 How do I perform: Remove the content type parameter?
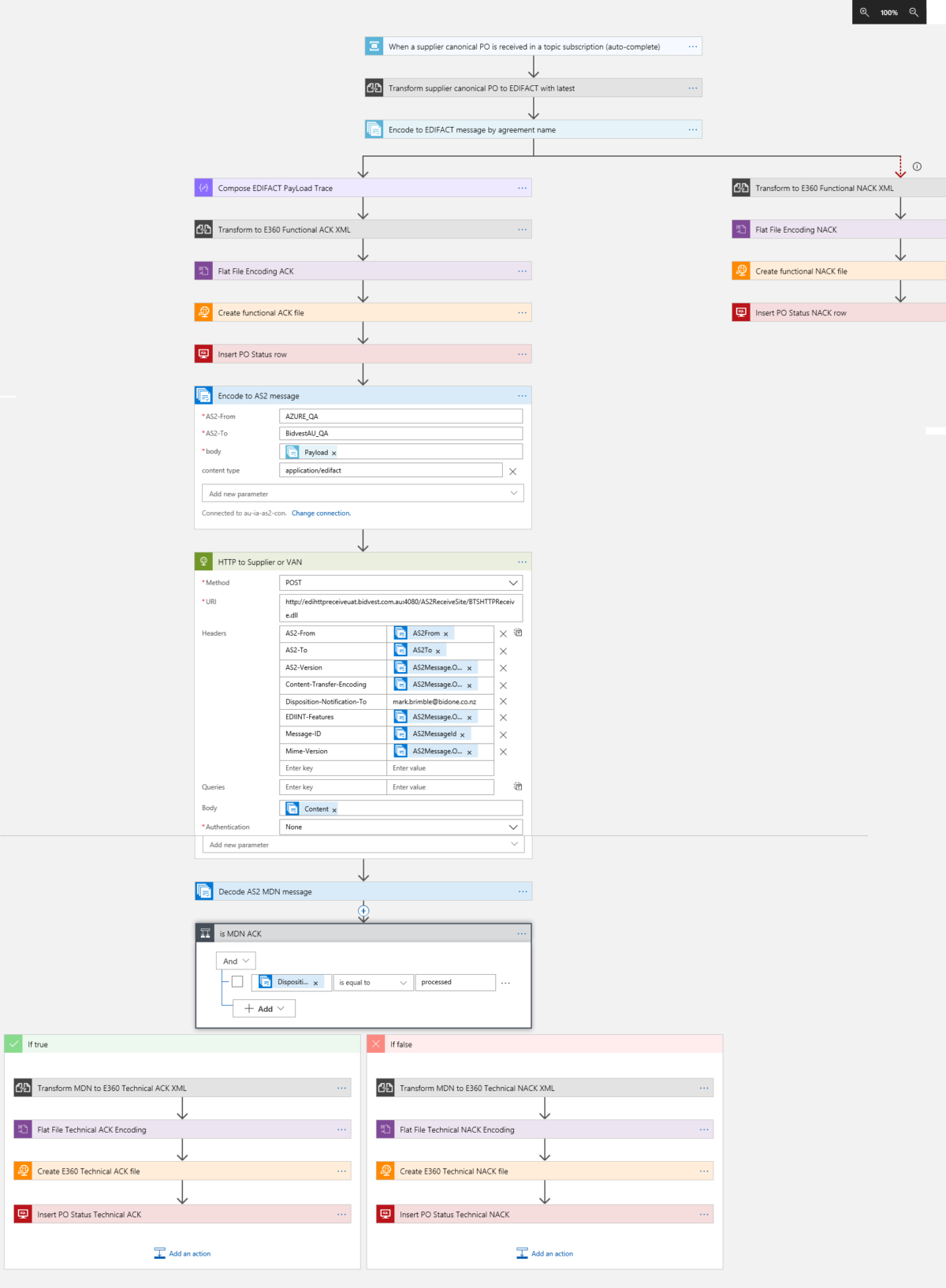(x=513, y=472)
